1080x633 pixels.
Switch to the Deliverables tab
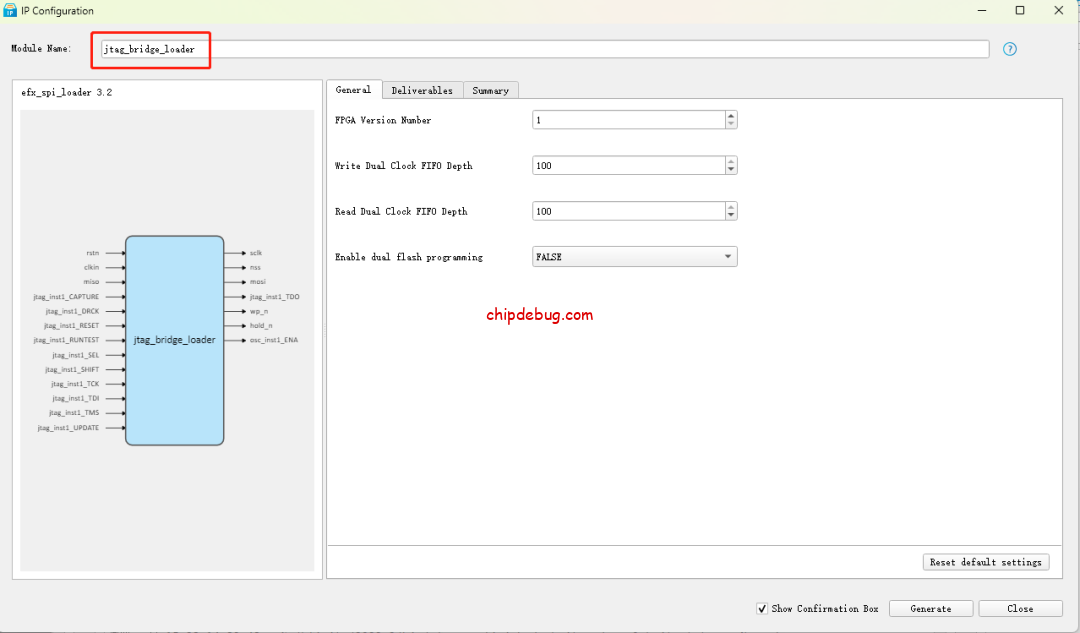click(x=422, y=90)
